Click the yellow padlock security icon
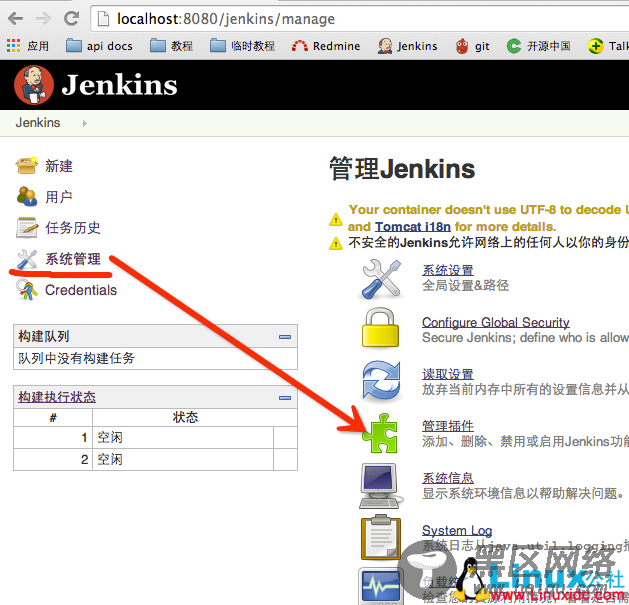The width and height of the screenshot is (629, 605). (x=380, y=328)
